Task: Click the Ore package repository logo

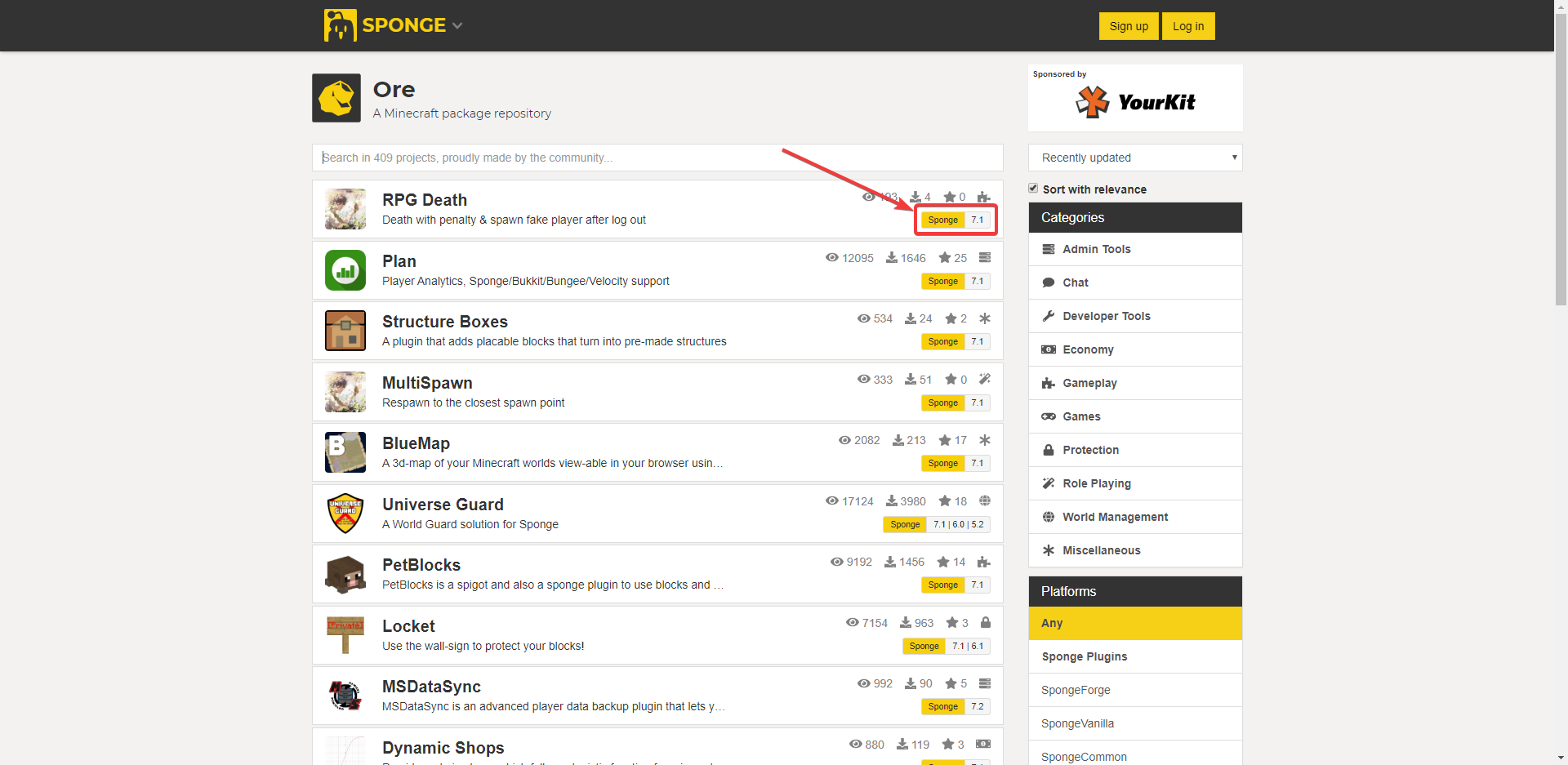Action: [x=336, y=98]
